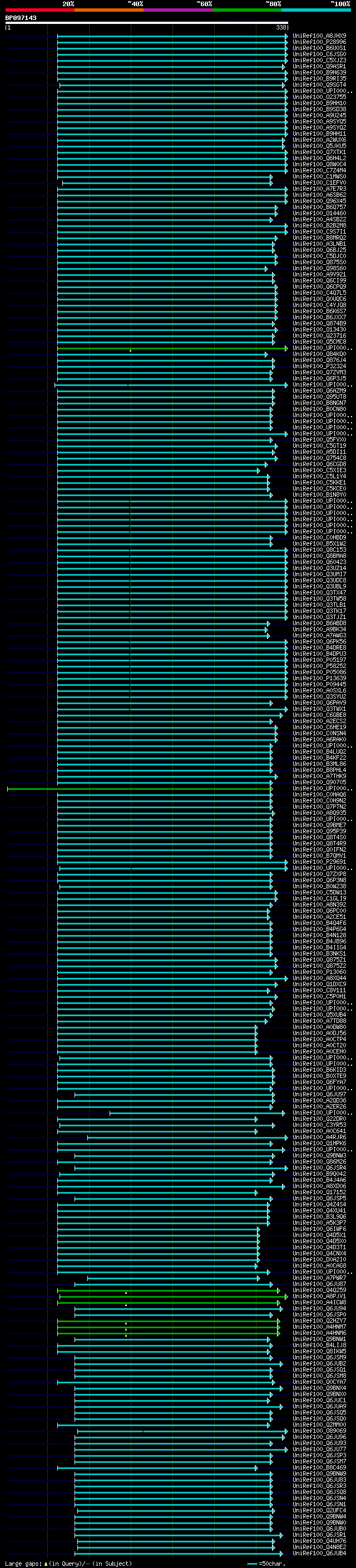Viewport: 356px width, 1568px height.
Task: Click hit UniRef100_A2WUX6
Action: pos(319,140)
